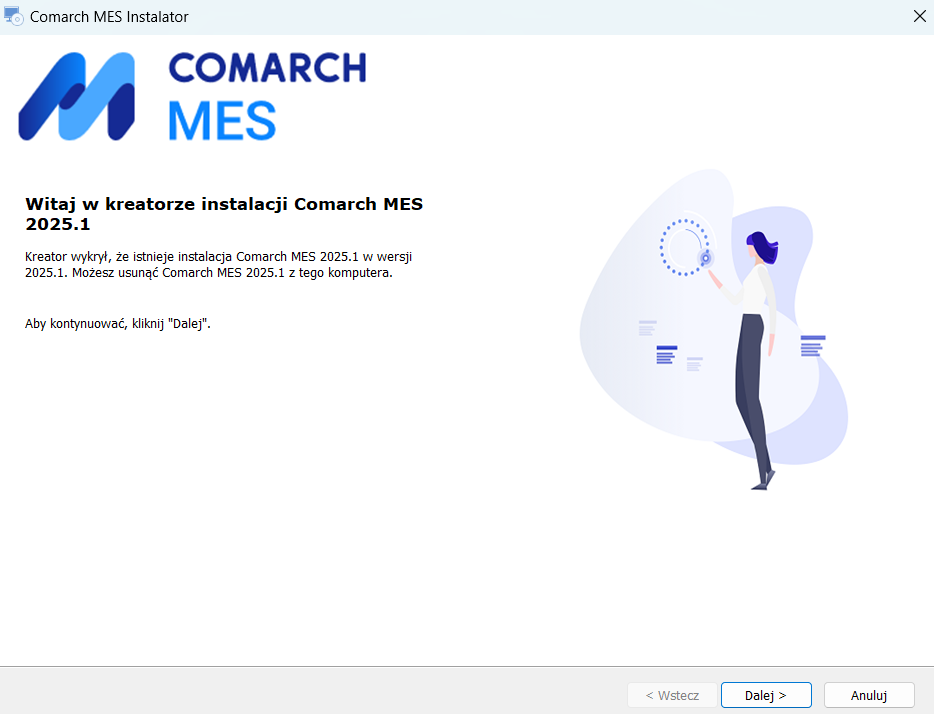Close the Comarch MES Instalator window
The height and width of the screenshot is (714, 934).
pos(920,17)
